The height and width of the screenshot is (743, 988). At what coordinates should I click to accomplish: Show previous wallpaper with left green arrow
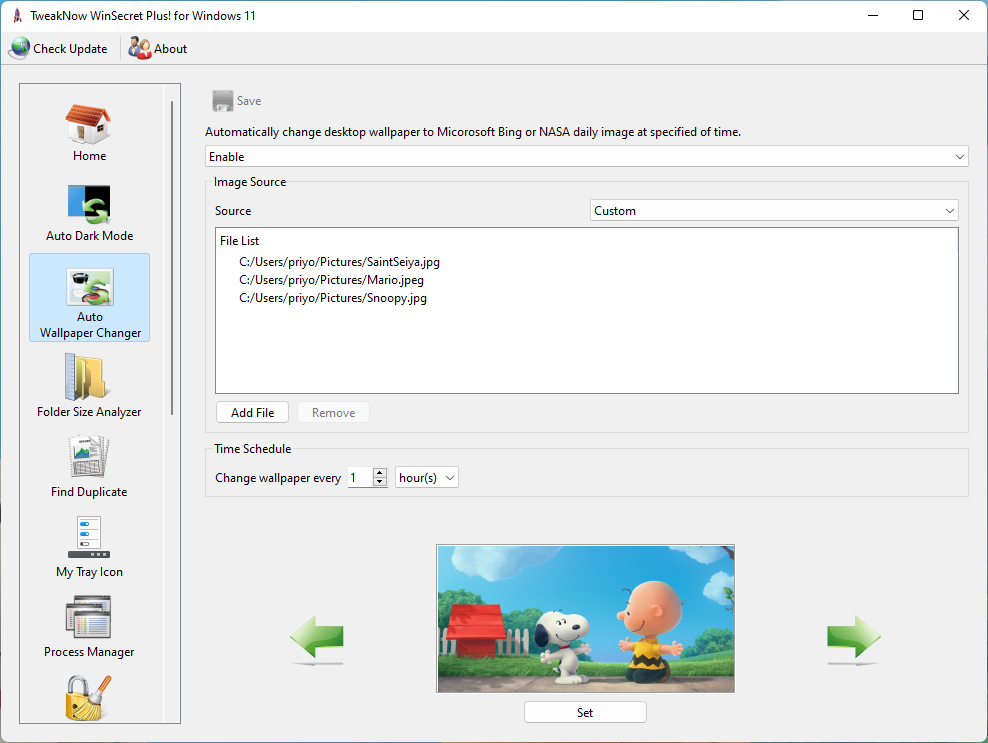coord(317,640)
